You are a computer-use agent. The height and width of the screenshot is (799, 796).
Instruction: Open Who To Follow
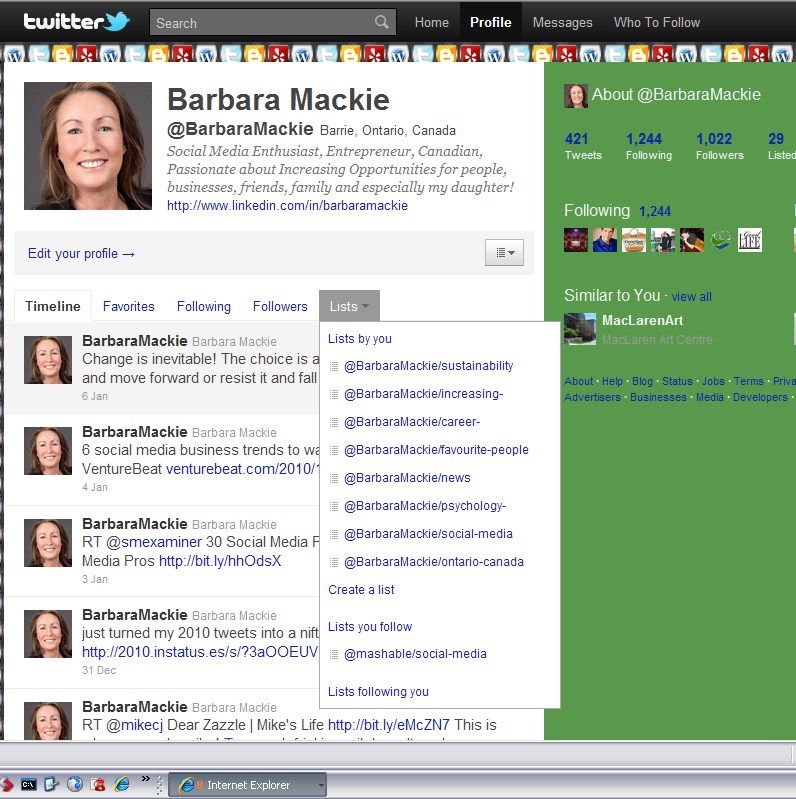(656, 22)
